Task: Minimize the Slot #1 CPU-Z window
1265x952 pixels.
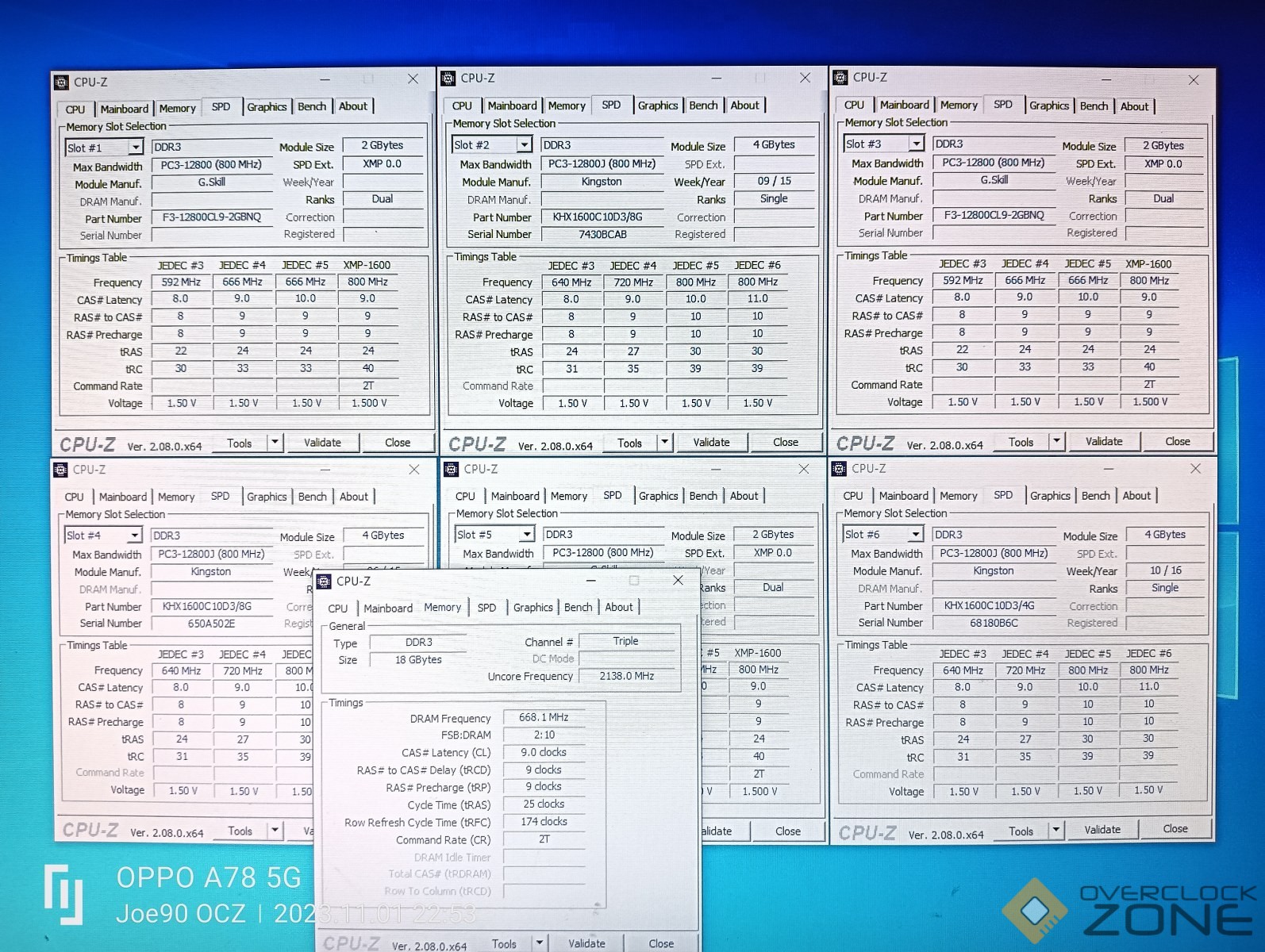Action: (325, 79)
